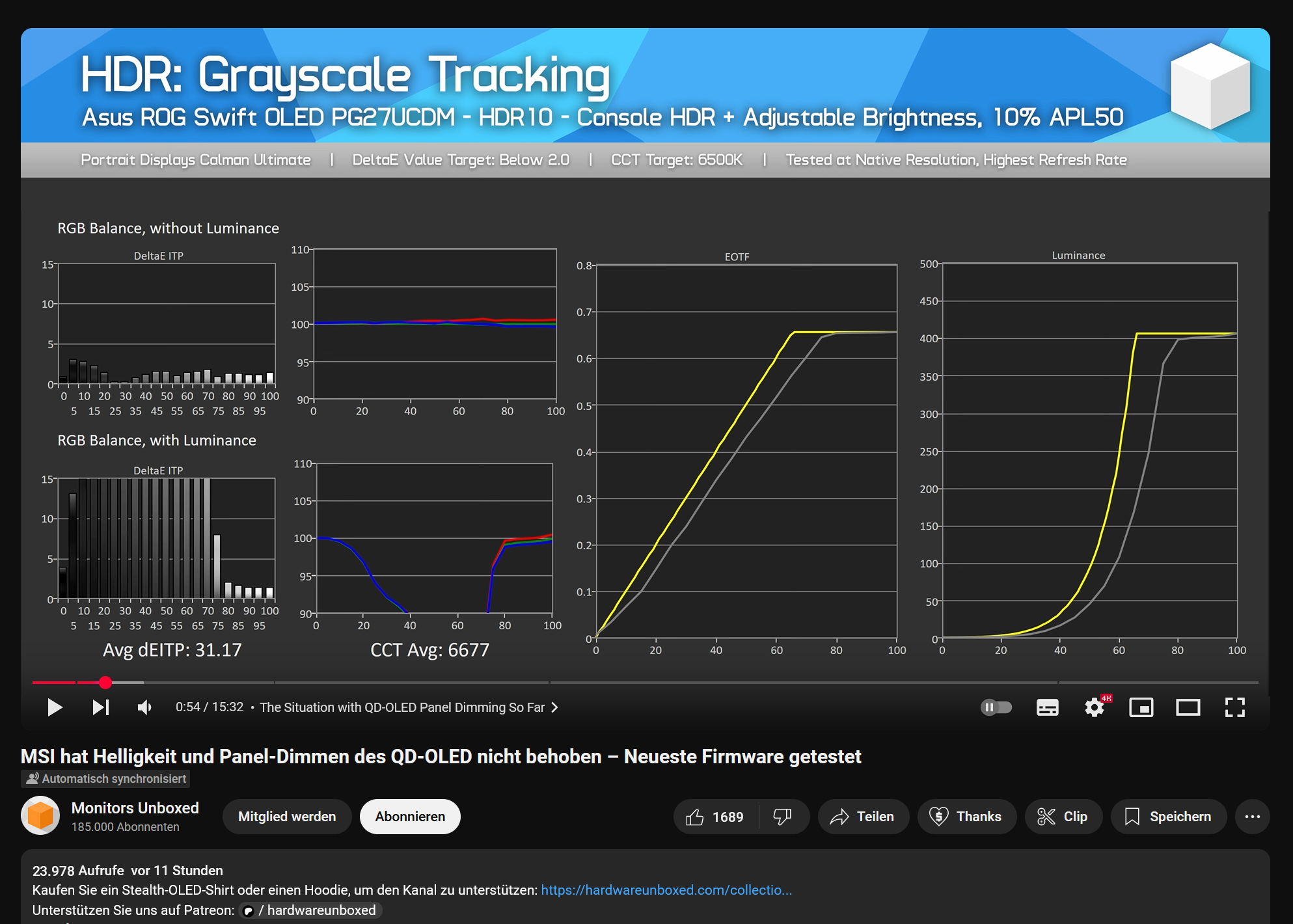Enable miniplayer mode
This screenshot has height=924, width=1293.
pyautogui.click(x=1141, y=707)
